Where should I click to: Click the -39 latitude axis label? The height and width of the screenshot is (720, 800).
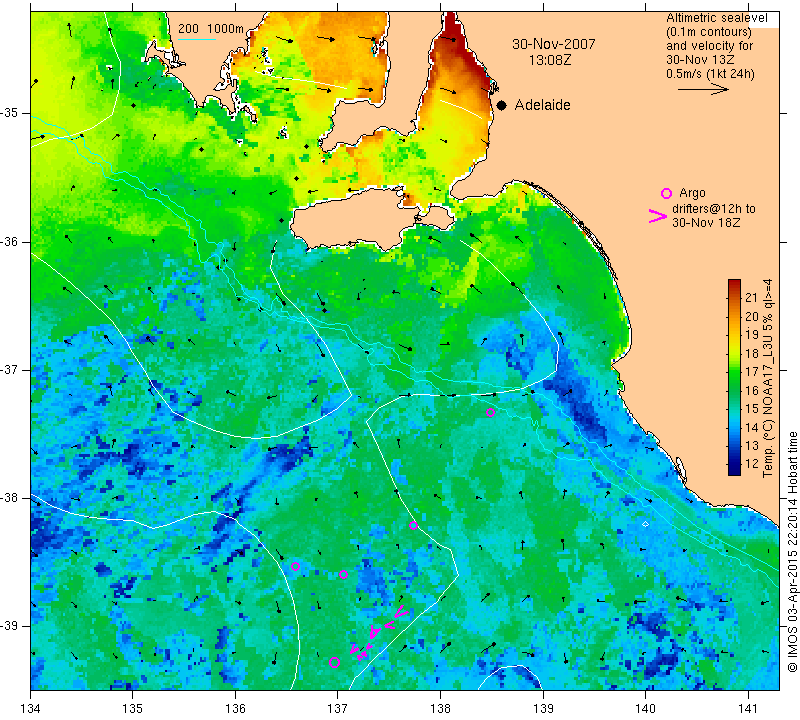click(x=9, y=626)
